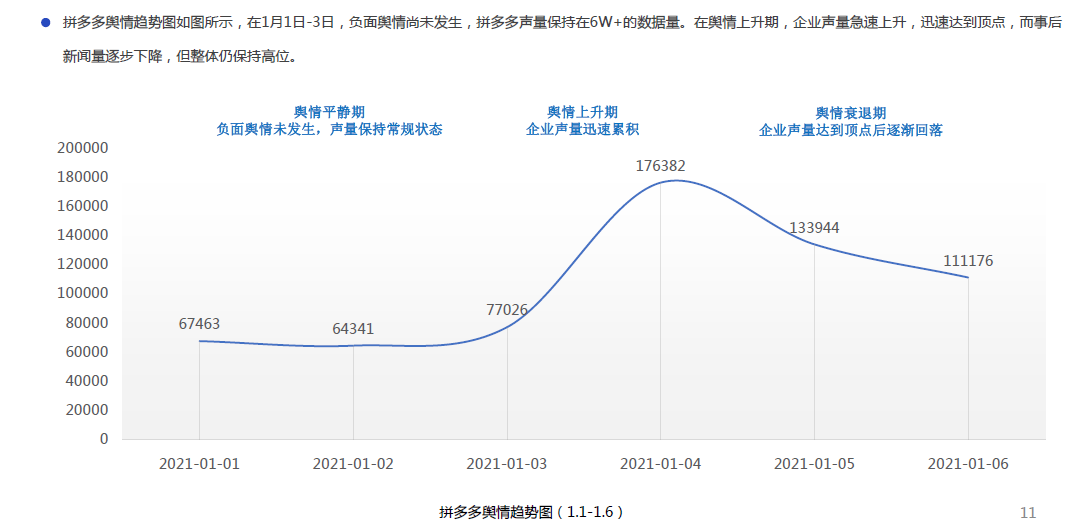Click the page number 11
The width and height of the screenshot is (1089, 529).
1028,513
